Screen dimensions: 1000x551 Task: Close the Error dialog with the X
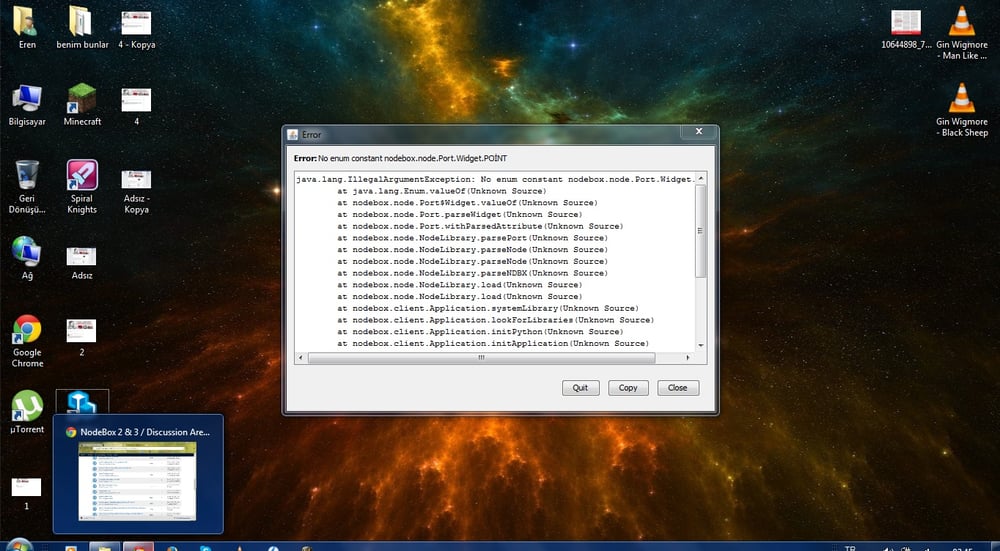click(699, 131)
